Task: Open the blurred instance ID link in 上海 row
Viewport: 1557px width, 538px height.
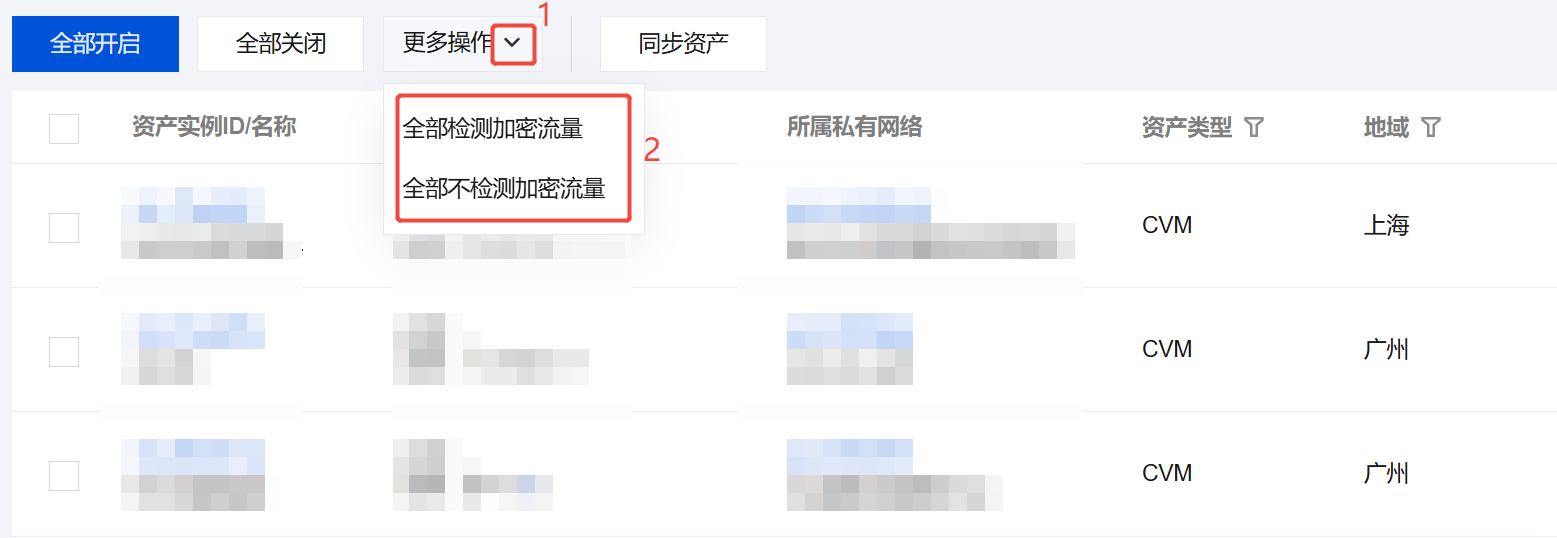Action: (x=193, y=205)
